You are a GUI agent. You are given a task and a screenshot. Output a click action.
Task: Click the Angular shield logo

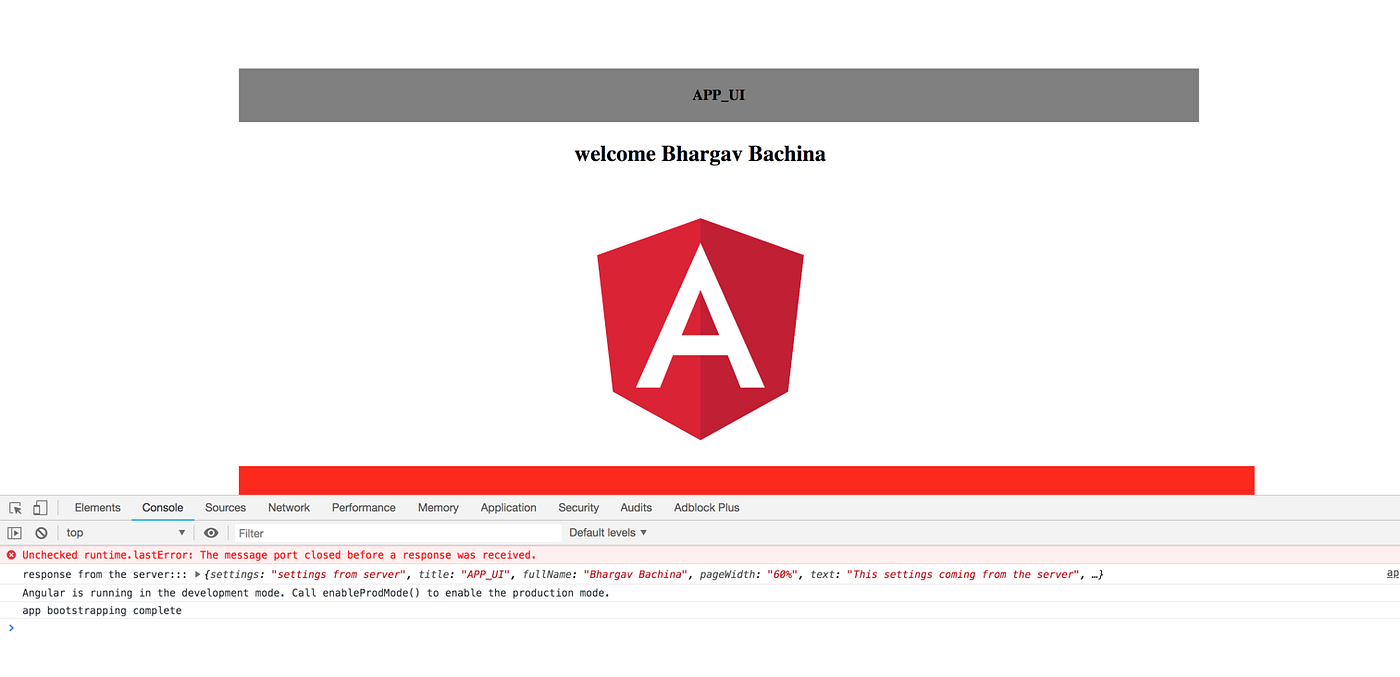(x=700, y=328)
